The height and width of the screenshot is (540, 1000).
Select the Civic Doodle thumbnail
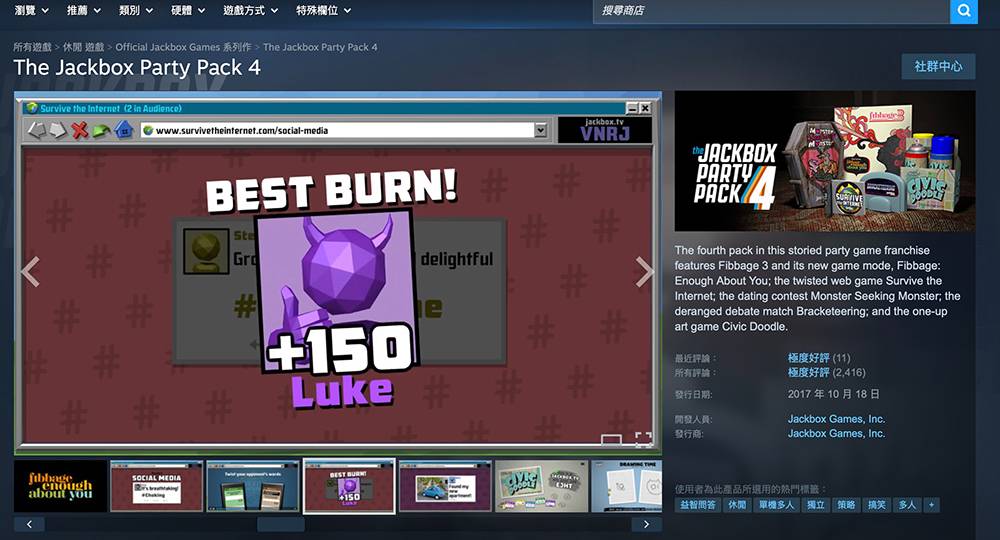[x=541, y=486]
